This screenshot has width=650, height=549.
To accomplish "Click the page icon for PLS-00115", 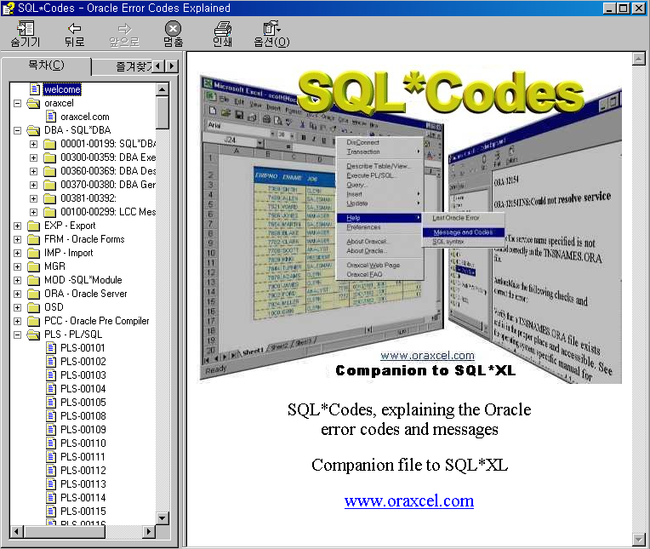I will point(51,511).
